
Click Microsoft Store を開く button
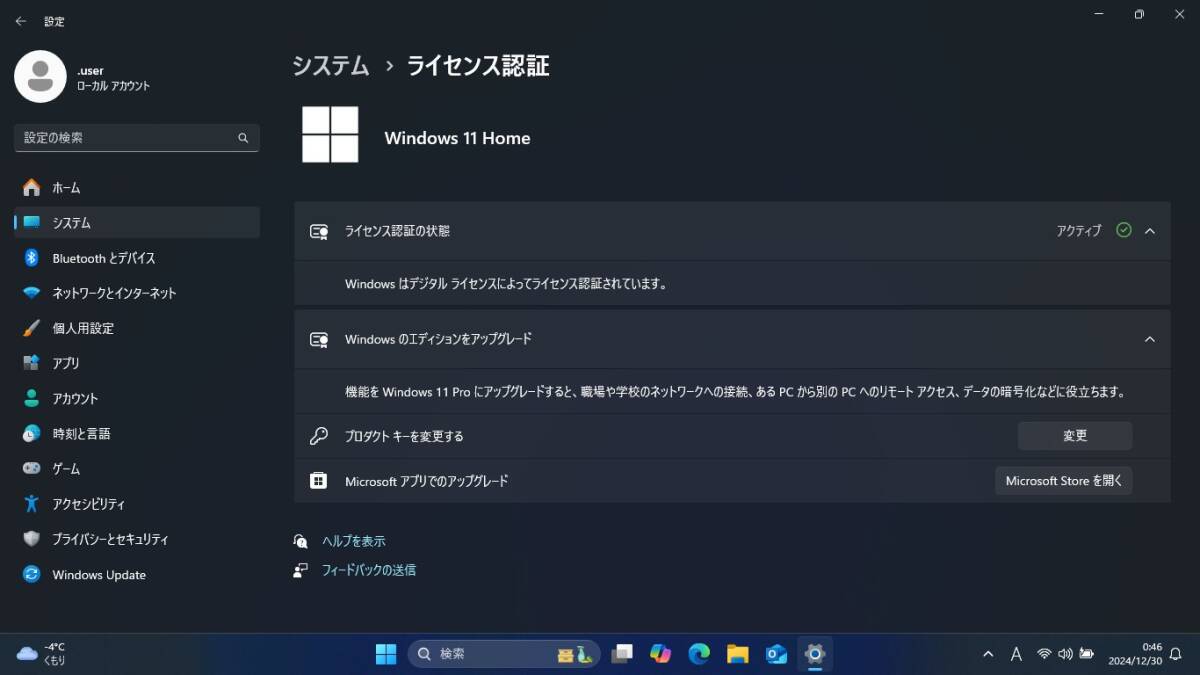[x=1064, y=481]
